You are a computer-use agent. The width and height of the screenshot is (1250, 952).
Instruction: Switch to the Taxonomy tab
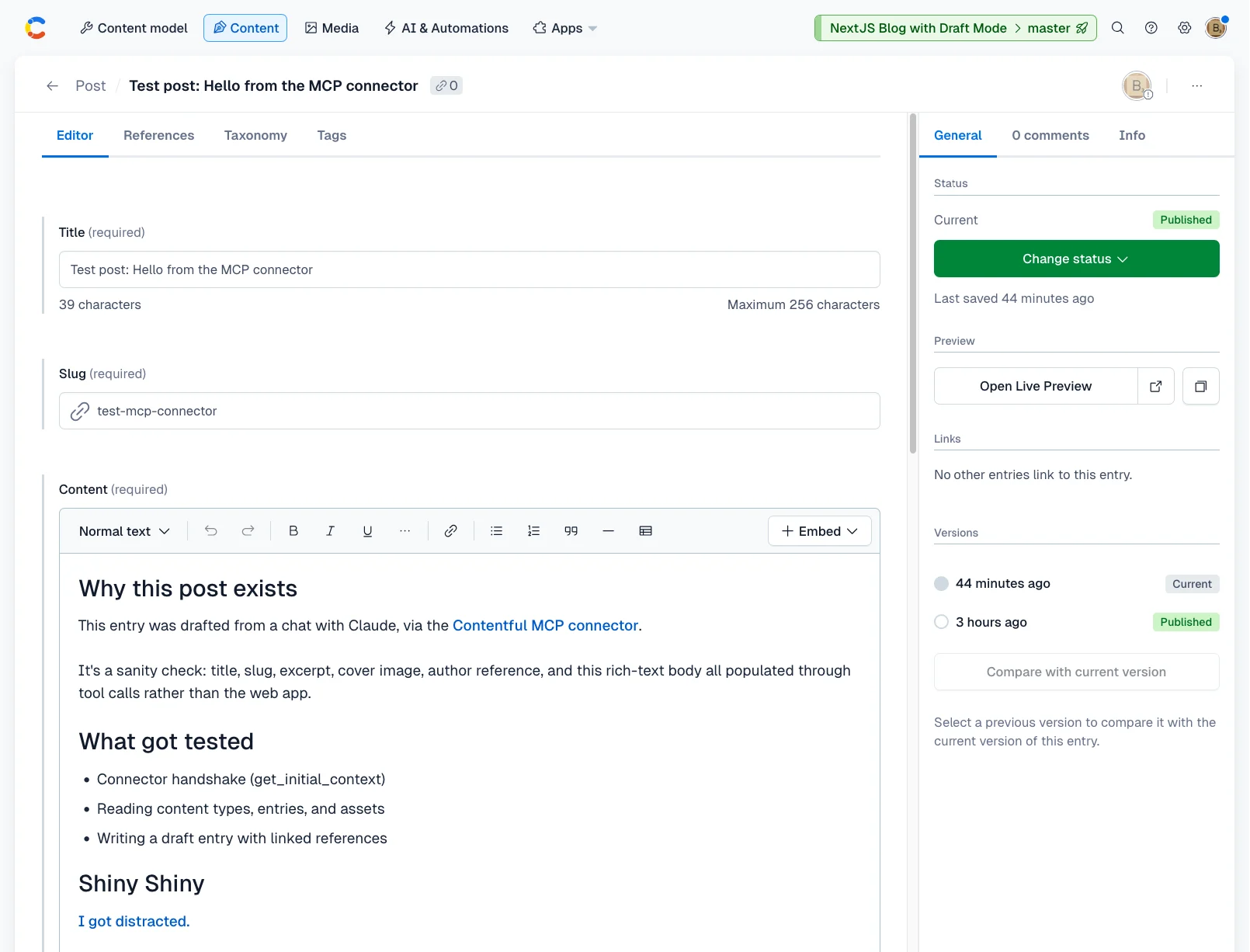click(255, 135)
